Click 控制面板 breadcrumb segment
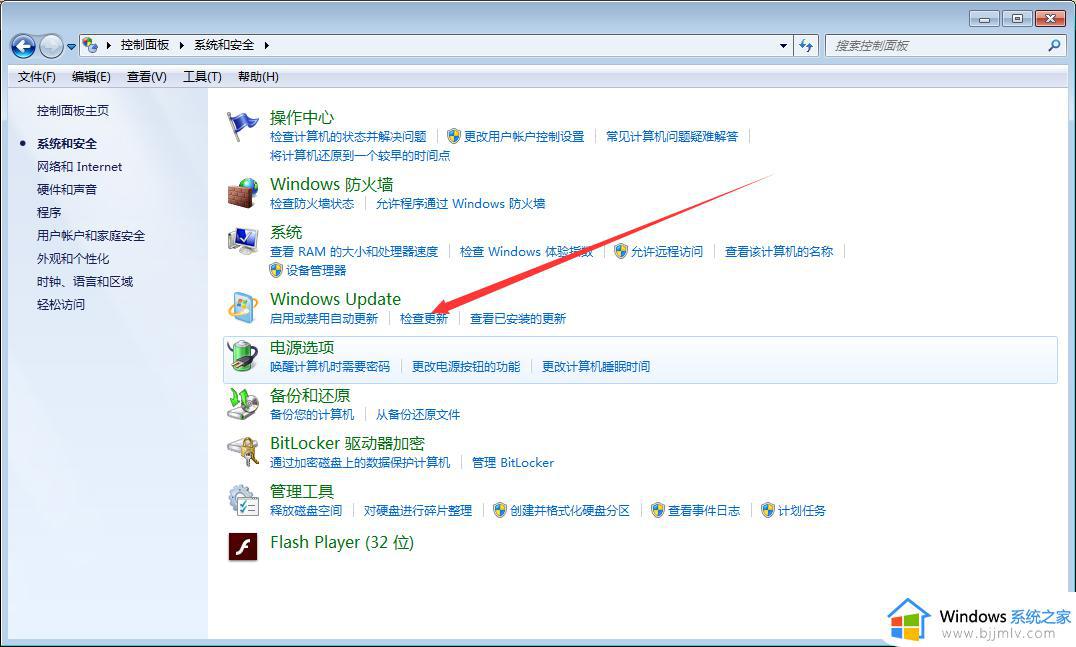The image size is (1076, 647). (x=145, y=45)
